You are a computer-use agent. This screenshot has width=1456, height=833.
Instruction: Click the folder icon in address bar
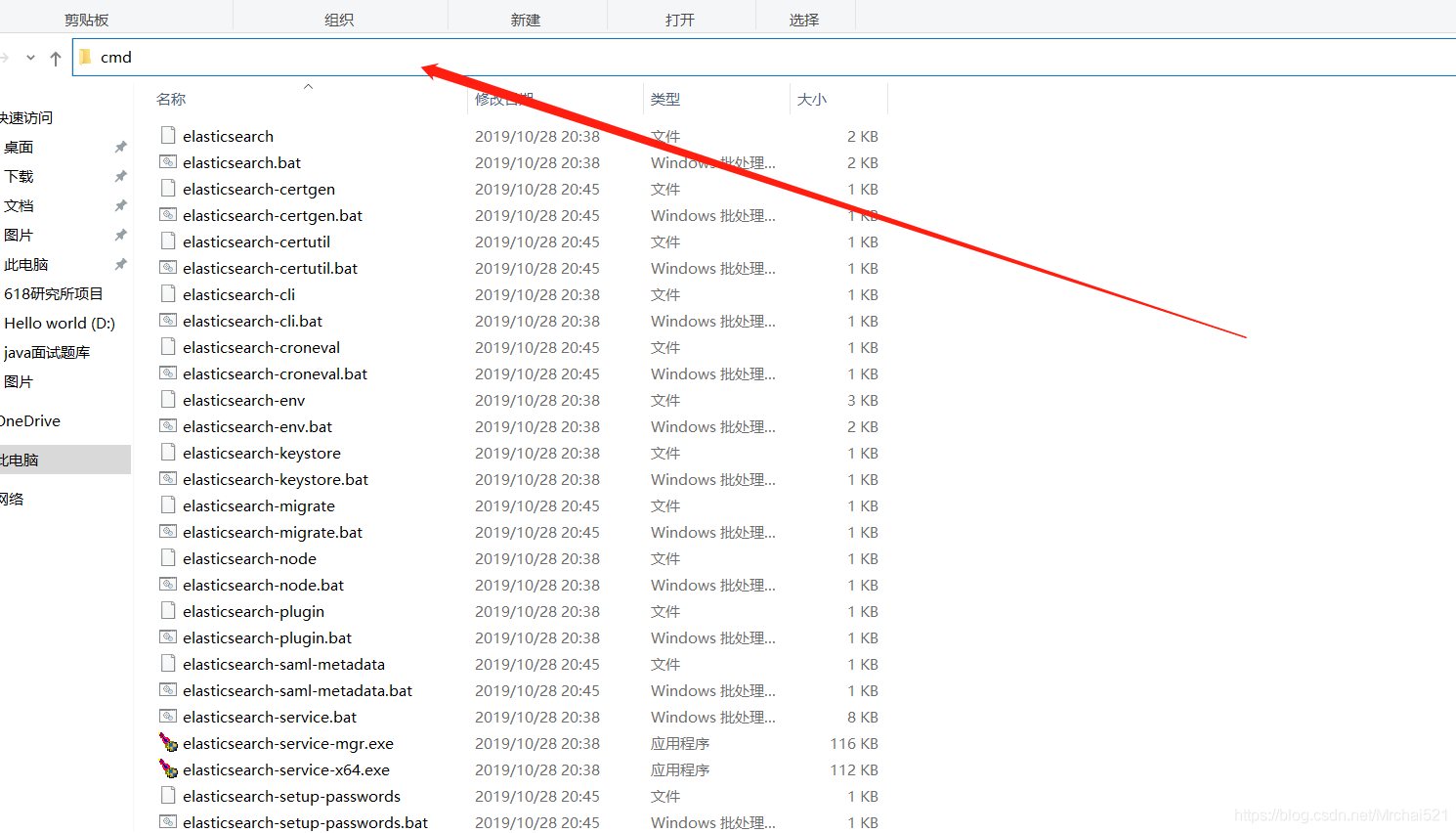click(x=85, y=57)
